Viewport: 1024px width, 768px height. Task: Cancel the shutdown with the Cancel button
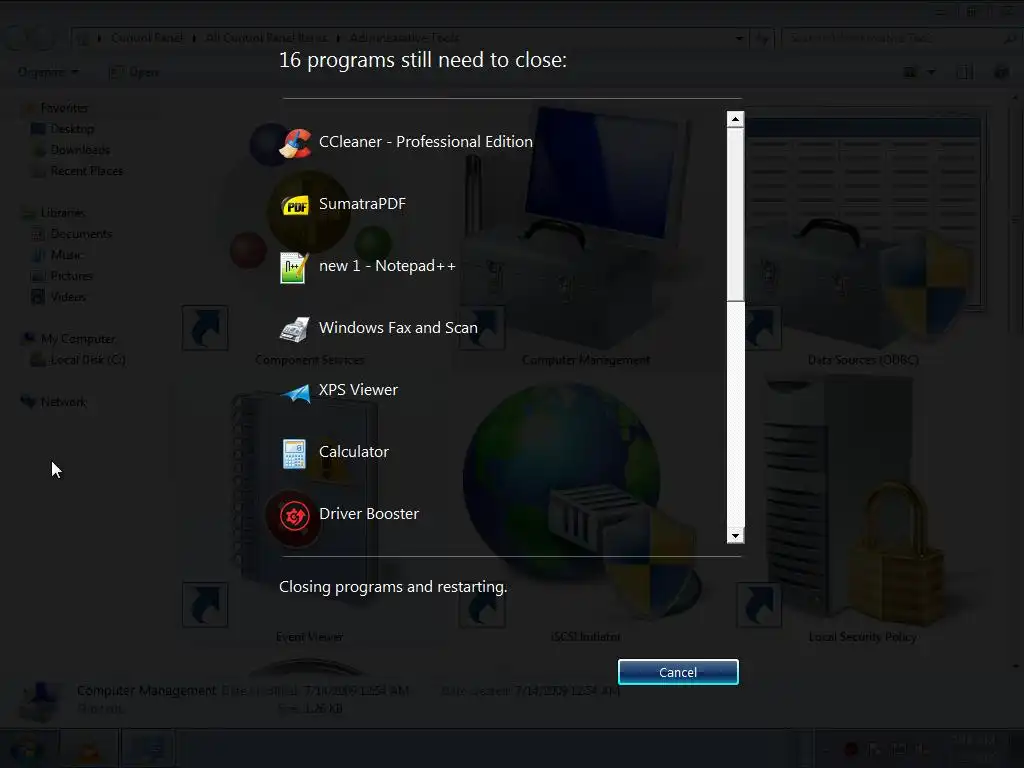pyautogui.click(x=678, y=672)
